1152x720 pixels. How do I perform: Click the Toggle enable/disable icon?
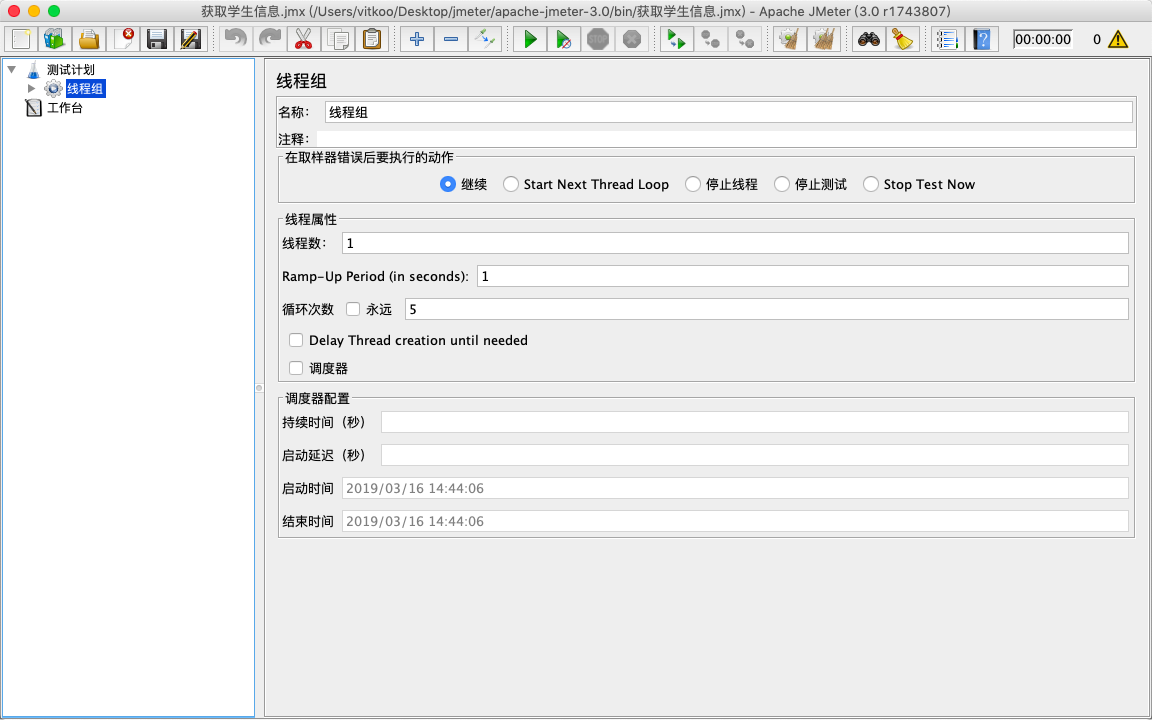click(x=485, y=39)
